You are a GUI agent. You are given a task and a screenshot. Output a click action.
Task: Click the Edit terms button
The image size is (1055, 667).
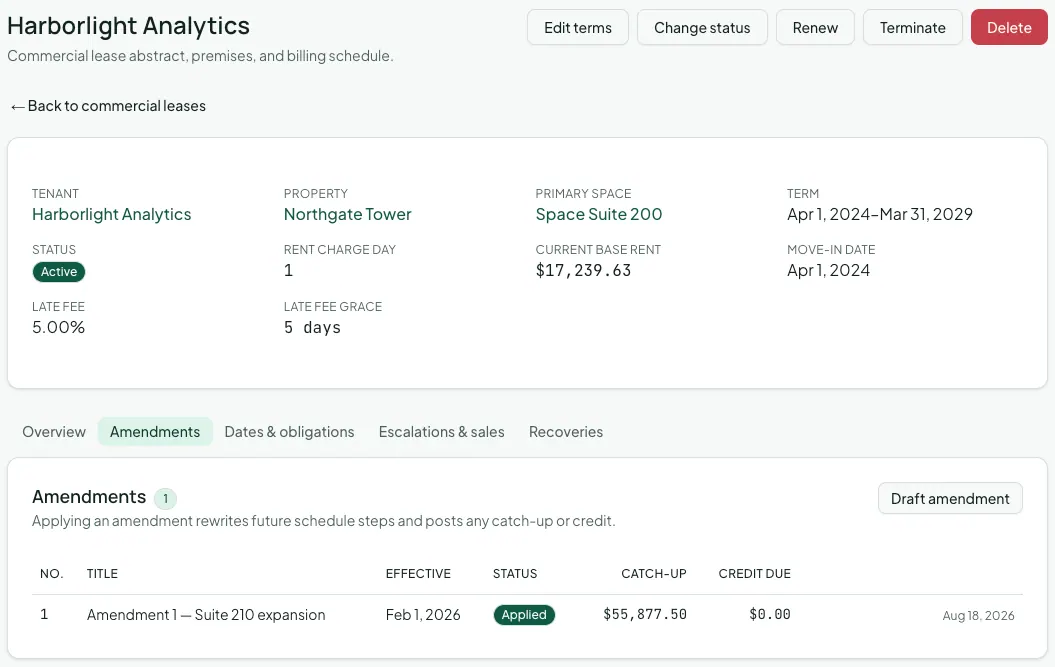coord(577,28)
